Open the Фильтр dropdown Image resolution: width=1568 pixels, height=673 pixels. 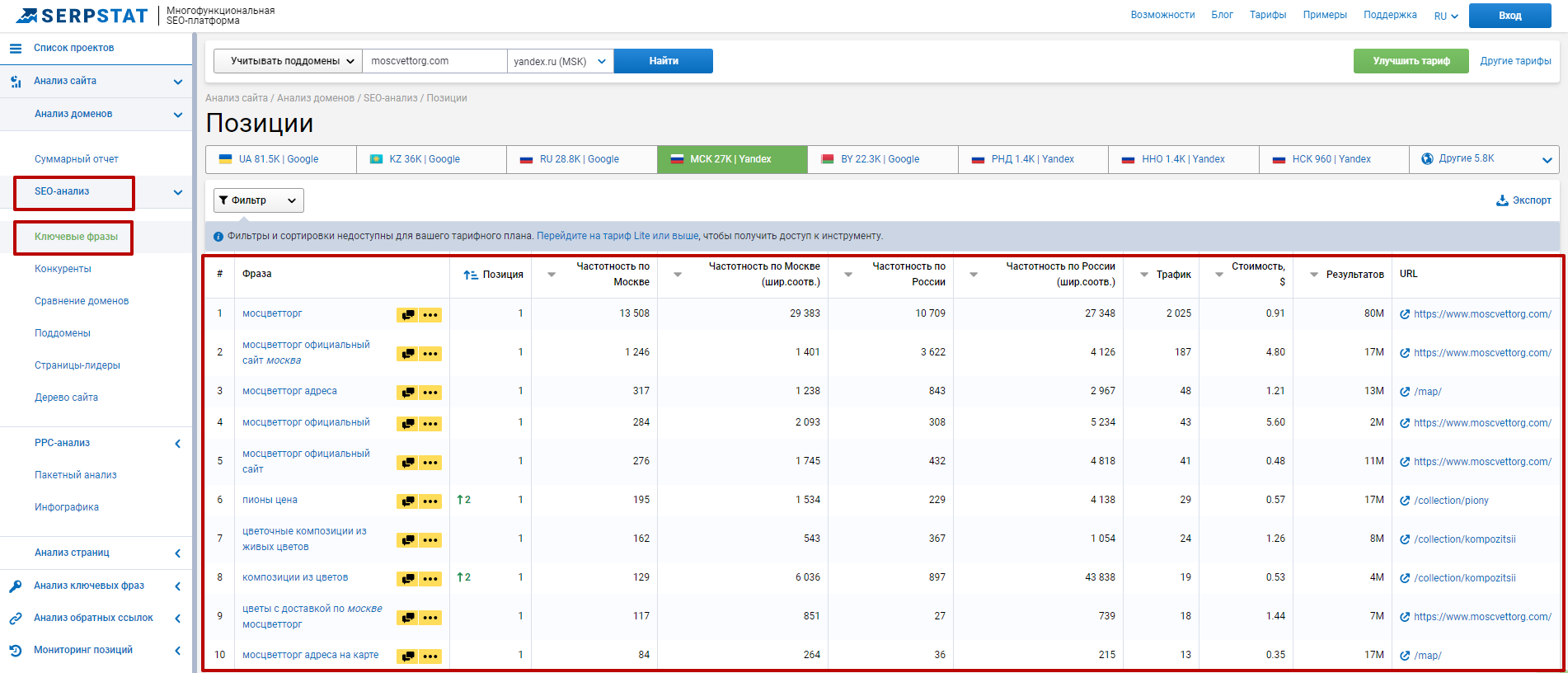point(258,200)
